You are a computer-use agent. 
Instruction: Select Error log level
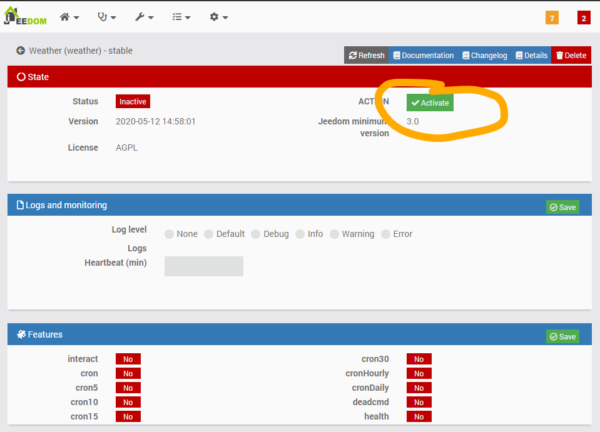[385, 234]
